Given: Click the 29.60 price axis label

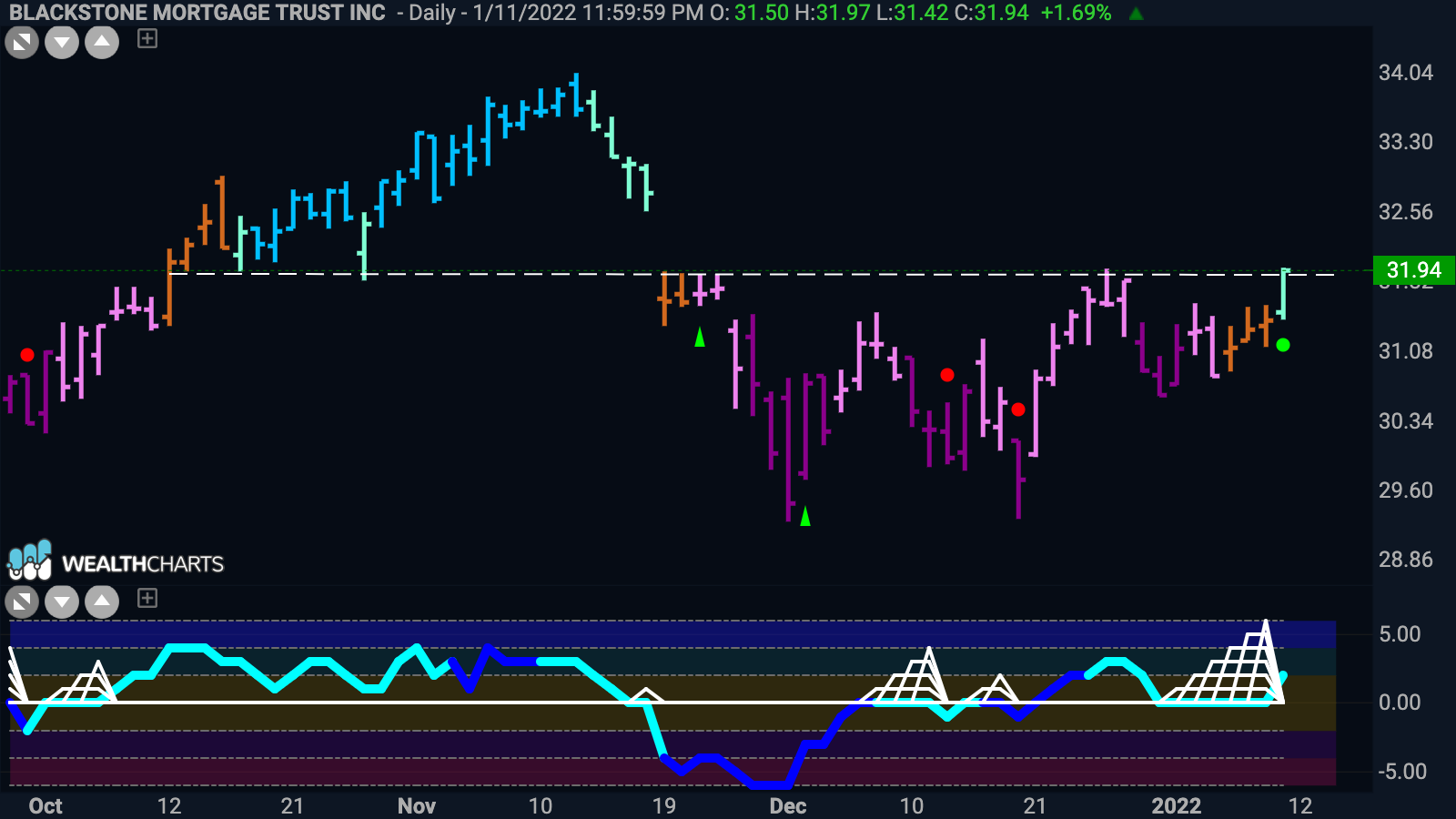Looking at the screenshot, I should coord(1406,490).
